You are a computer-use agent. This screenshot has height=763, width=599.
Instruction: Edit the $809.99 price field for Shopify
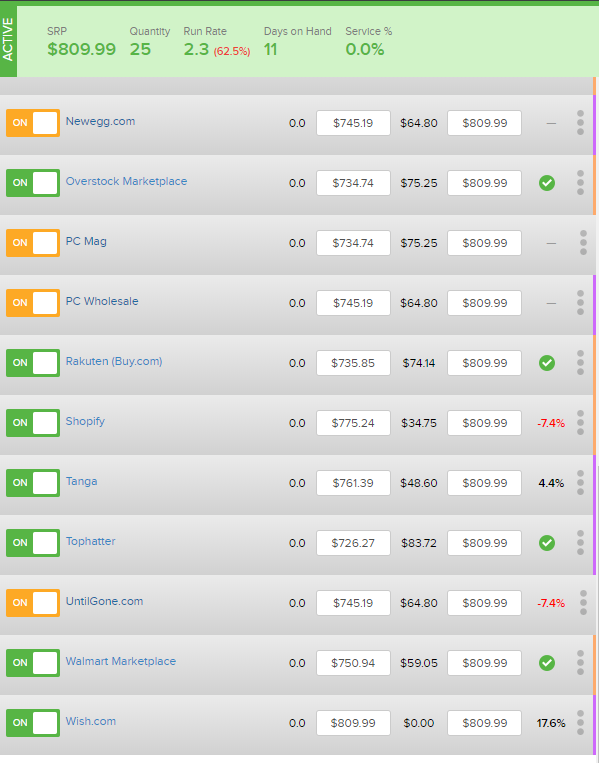click(x=485, y=423)
